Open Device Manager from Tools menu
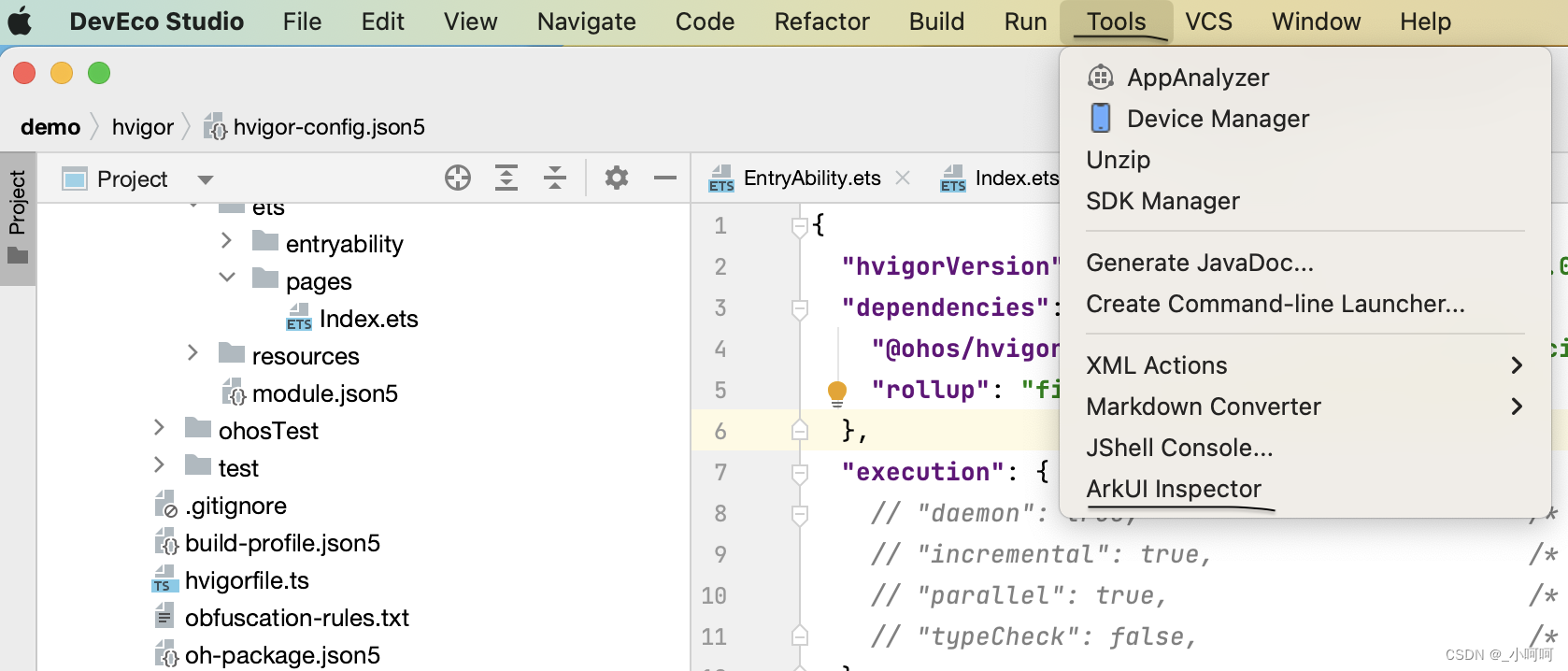The image size is (1568, 671). click(x=1305, y=119)
